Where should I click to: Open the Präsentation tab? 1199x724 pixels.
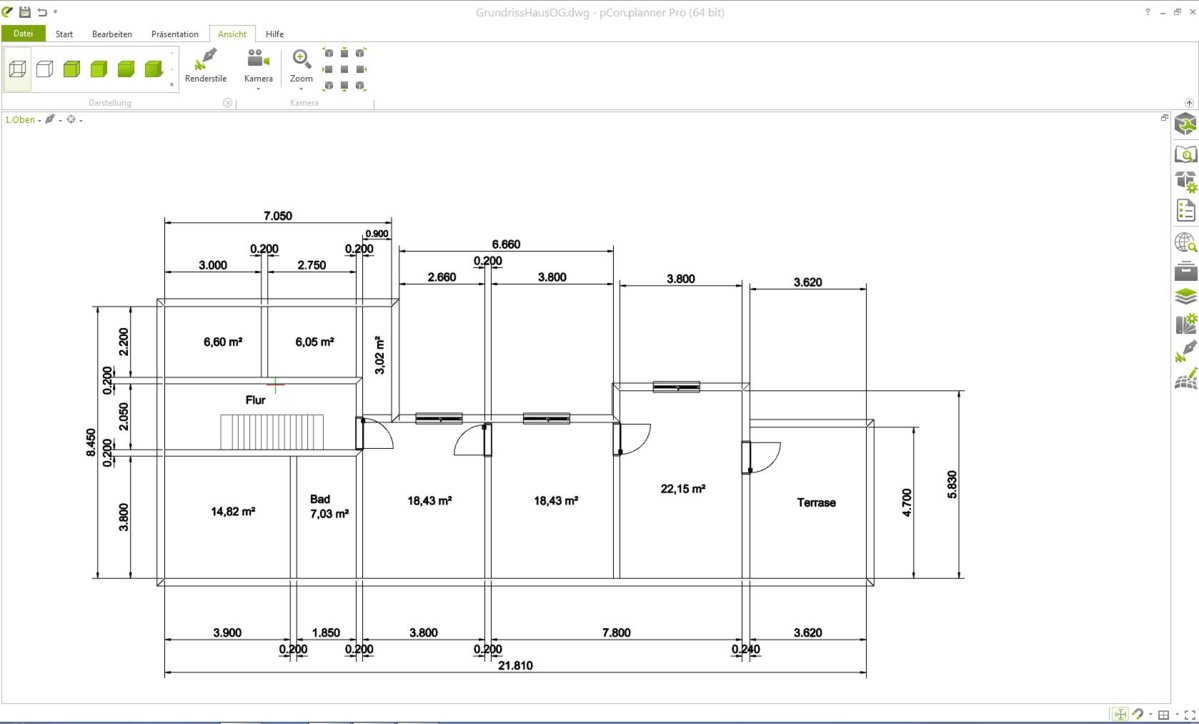[175, 34]
